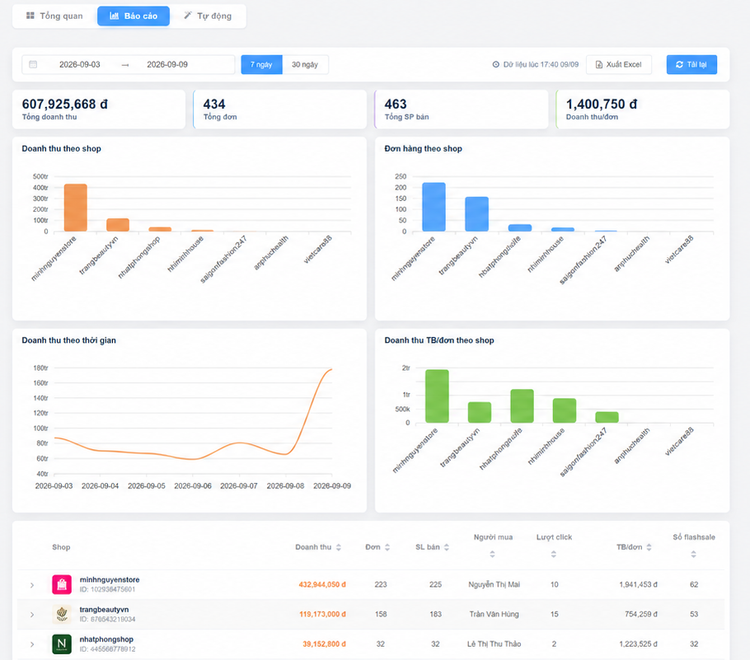Click the Tổng đơn value 434
The width and height of the screenshot is (750, 660).
(214, 104)
